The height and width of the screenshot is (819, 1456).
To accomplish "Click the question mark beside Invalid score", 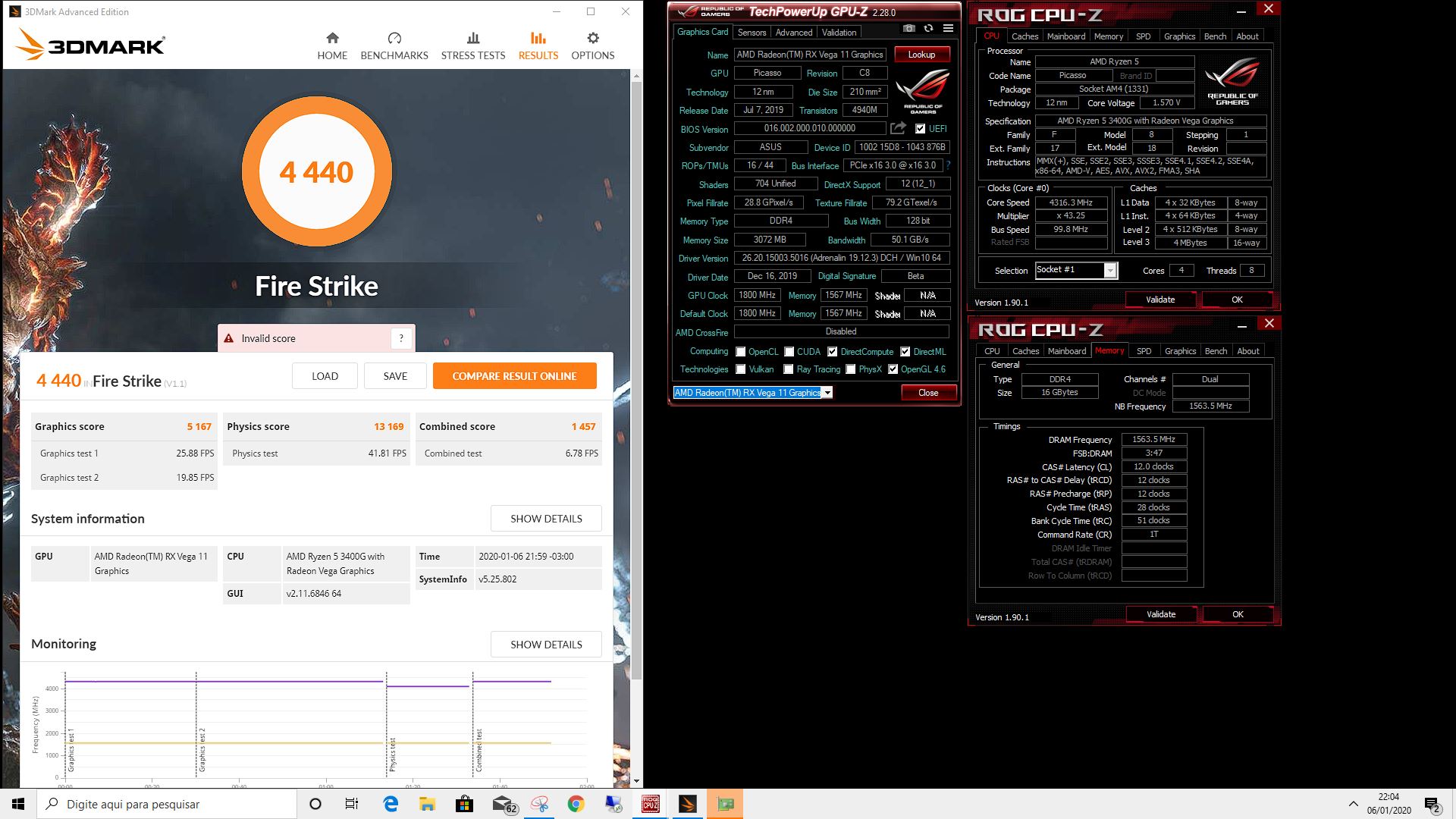I will (401, 338).
